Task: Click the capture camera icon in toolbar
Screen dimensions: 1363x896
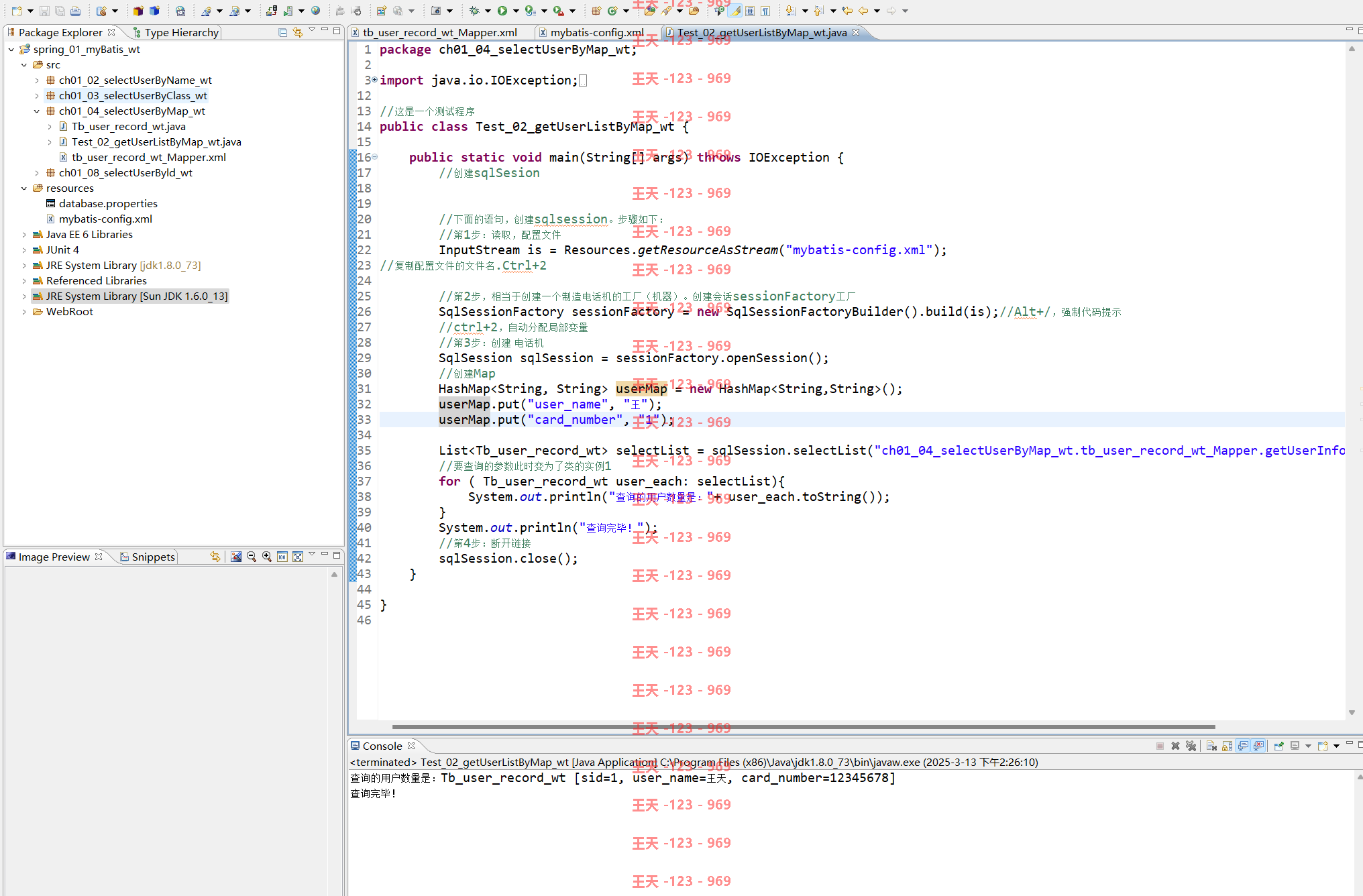Action: [x=436, y=11]
